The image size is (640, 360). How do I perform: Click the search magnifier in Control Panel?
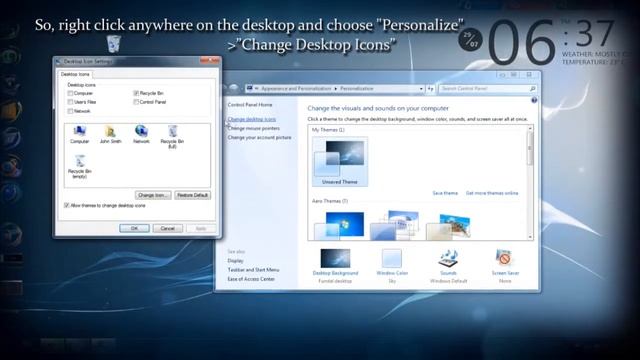pos(532,89)
